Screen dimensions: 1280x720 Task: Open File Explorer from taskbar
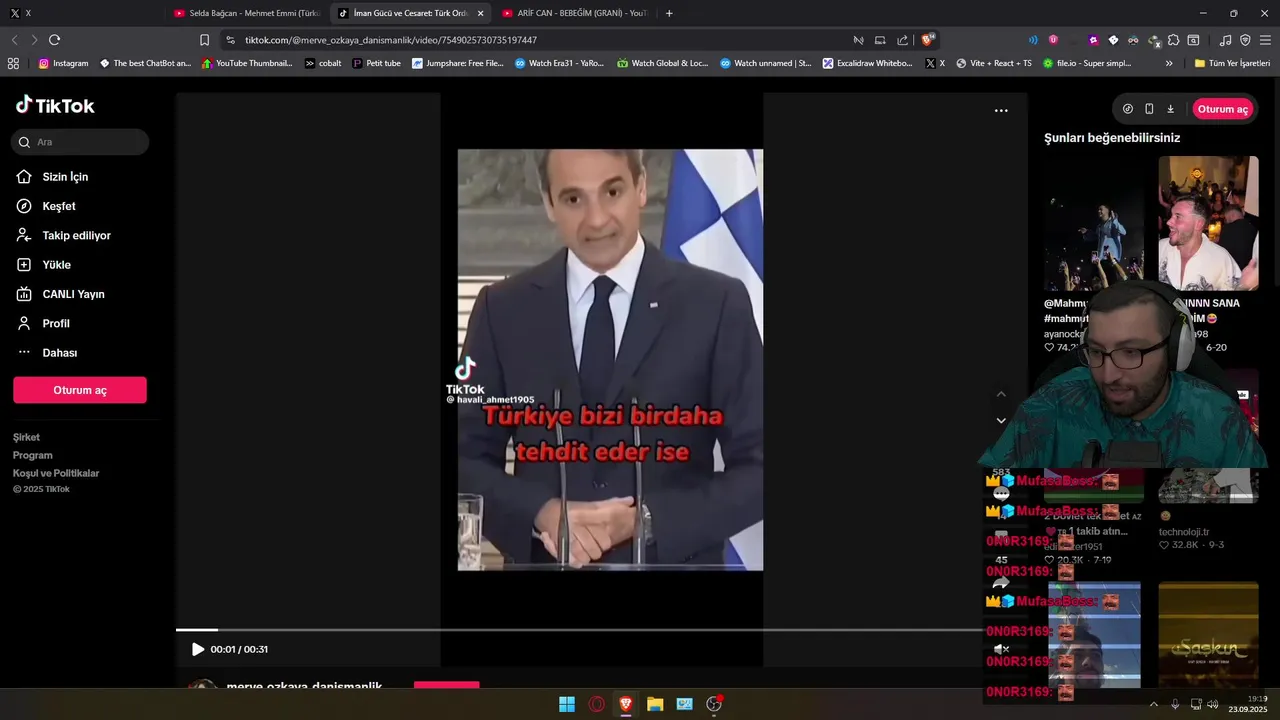pyautogui.click(x=655, y=704)
